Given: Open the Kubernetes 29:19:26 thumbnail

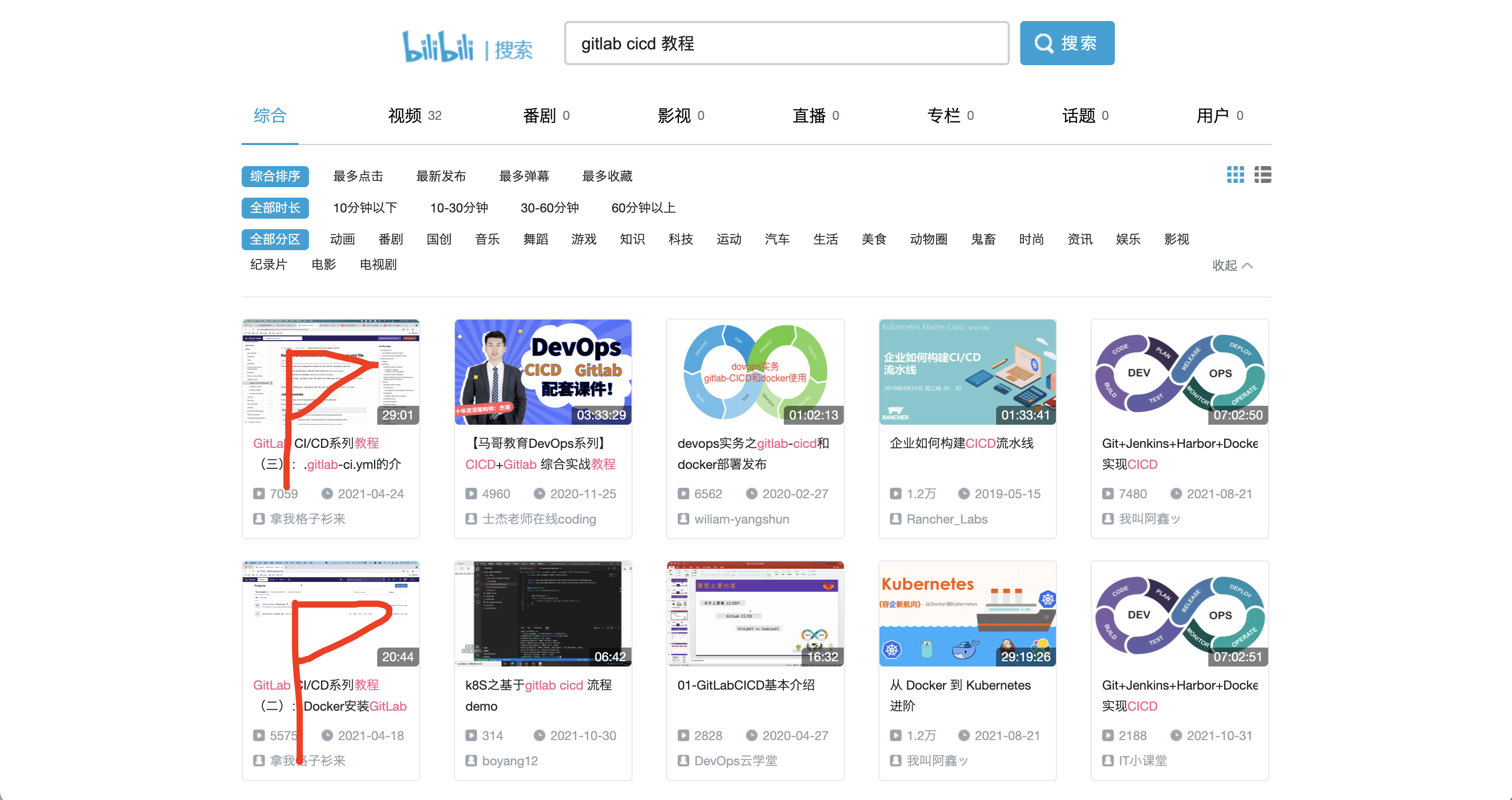Looking at the screenshot, I should (x=967, y=614).
